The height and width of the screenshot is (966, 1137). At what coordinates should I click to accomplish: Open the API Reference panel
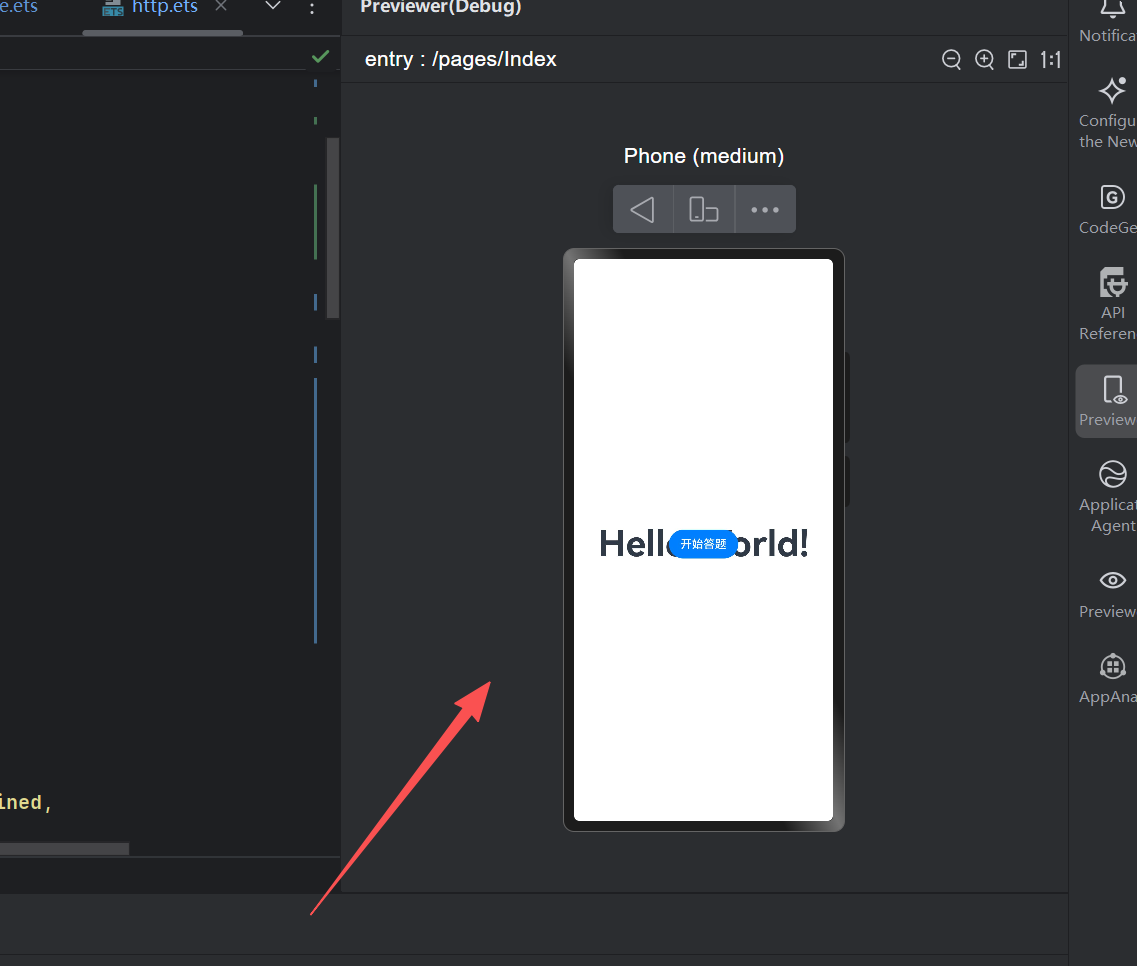pos(1112,303)
